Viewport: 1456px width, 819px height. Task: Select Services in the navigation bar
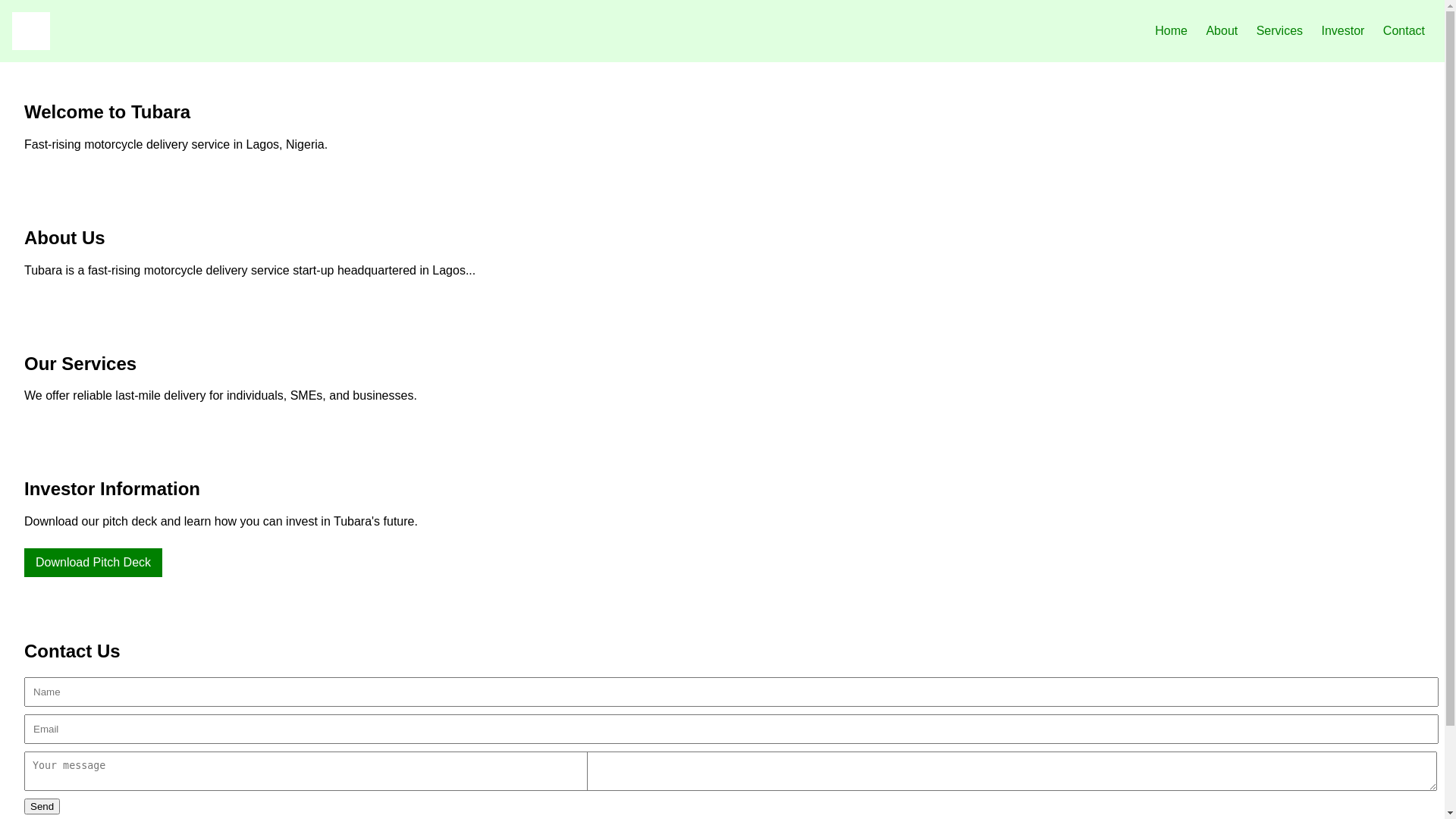(1279, 31)
